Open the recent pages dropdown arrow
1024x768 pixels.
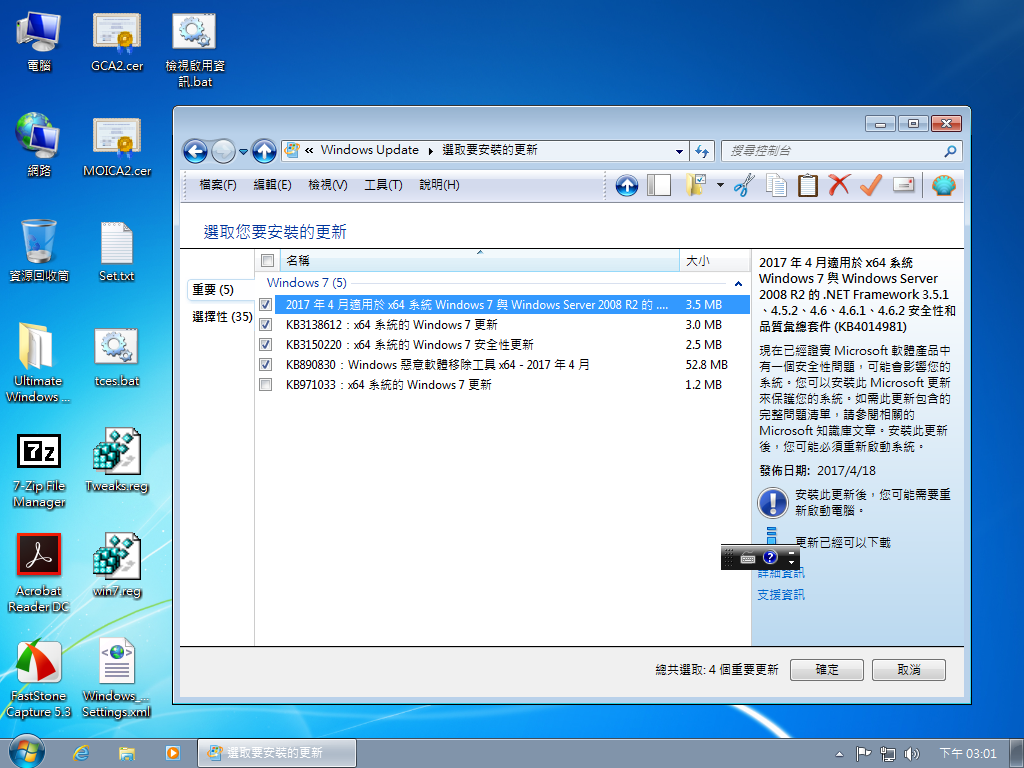[244, 152]
